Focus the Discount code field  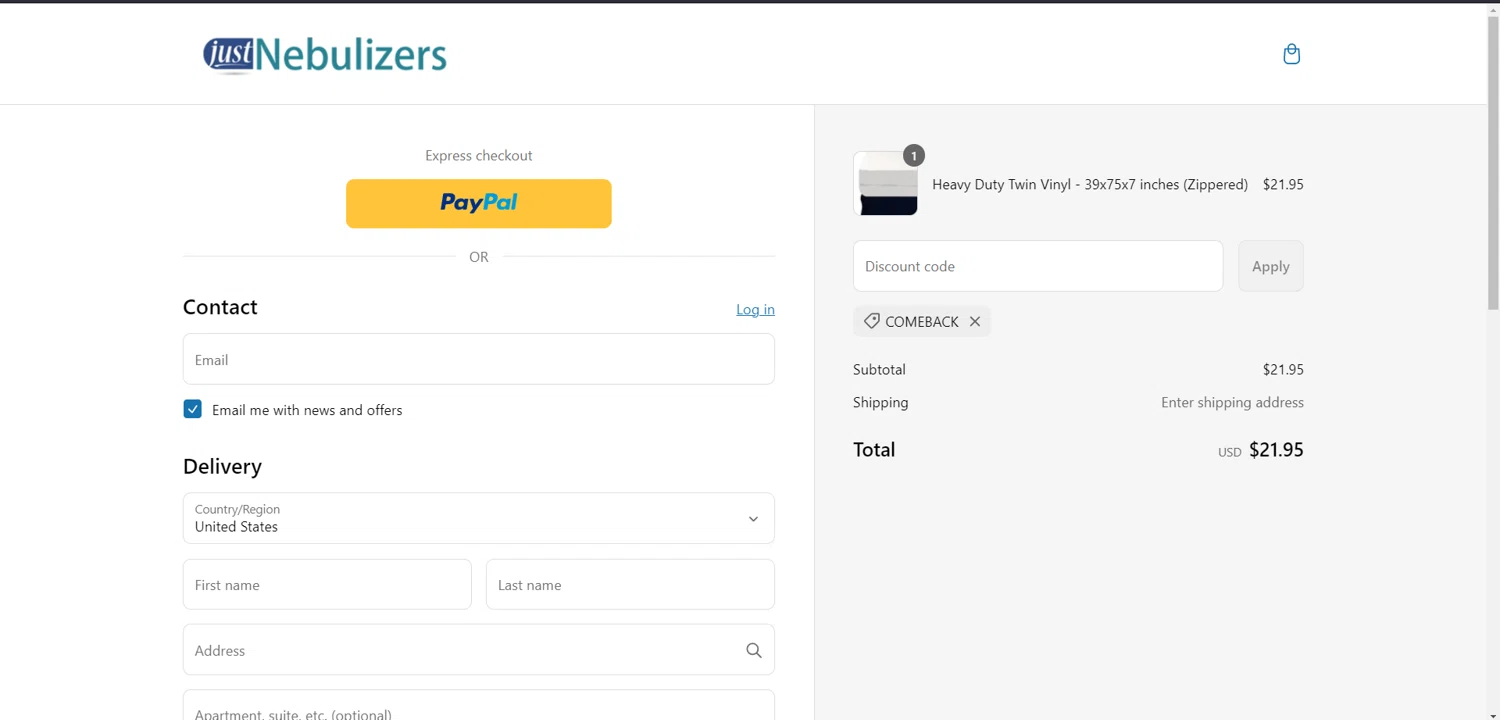pos(1038,266)
